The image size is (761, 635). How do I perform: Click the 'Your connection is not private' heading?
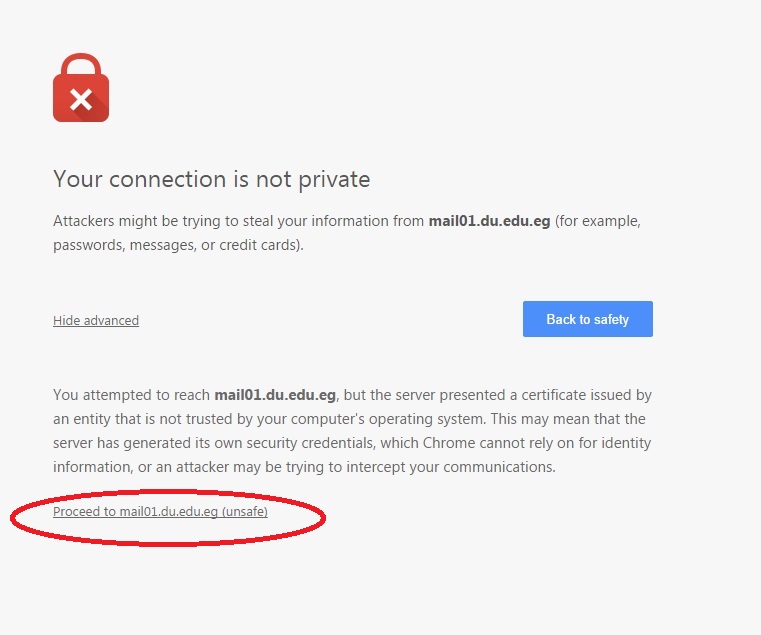(212, 179)
